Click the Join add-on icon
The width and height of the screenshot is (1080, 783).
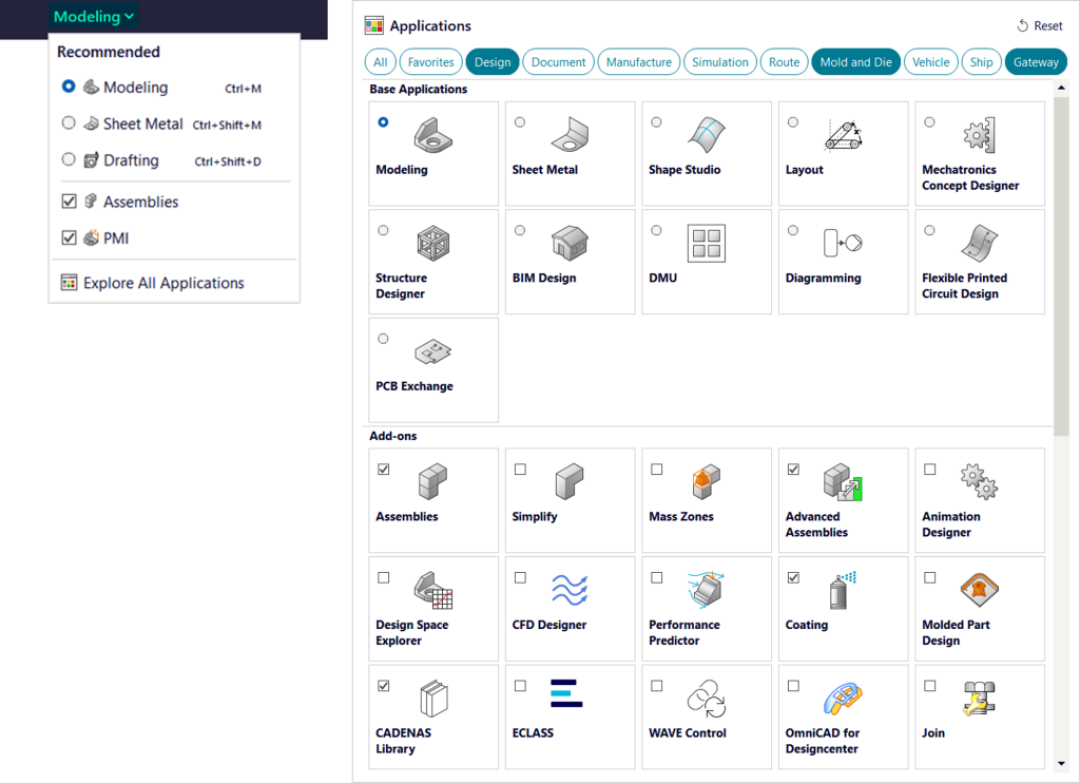[x=979, y=698]
